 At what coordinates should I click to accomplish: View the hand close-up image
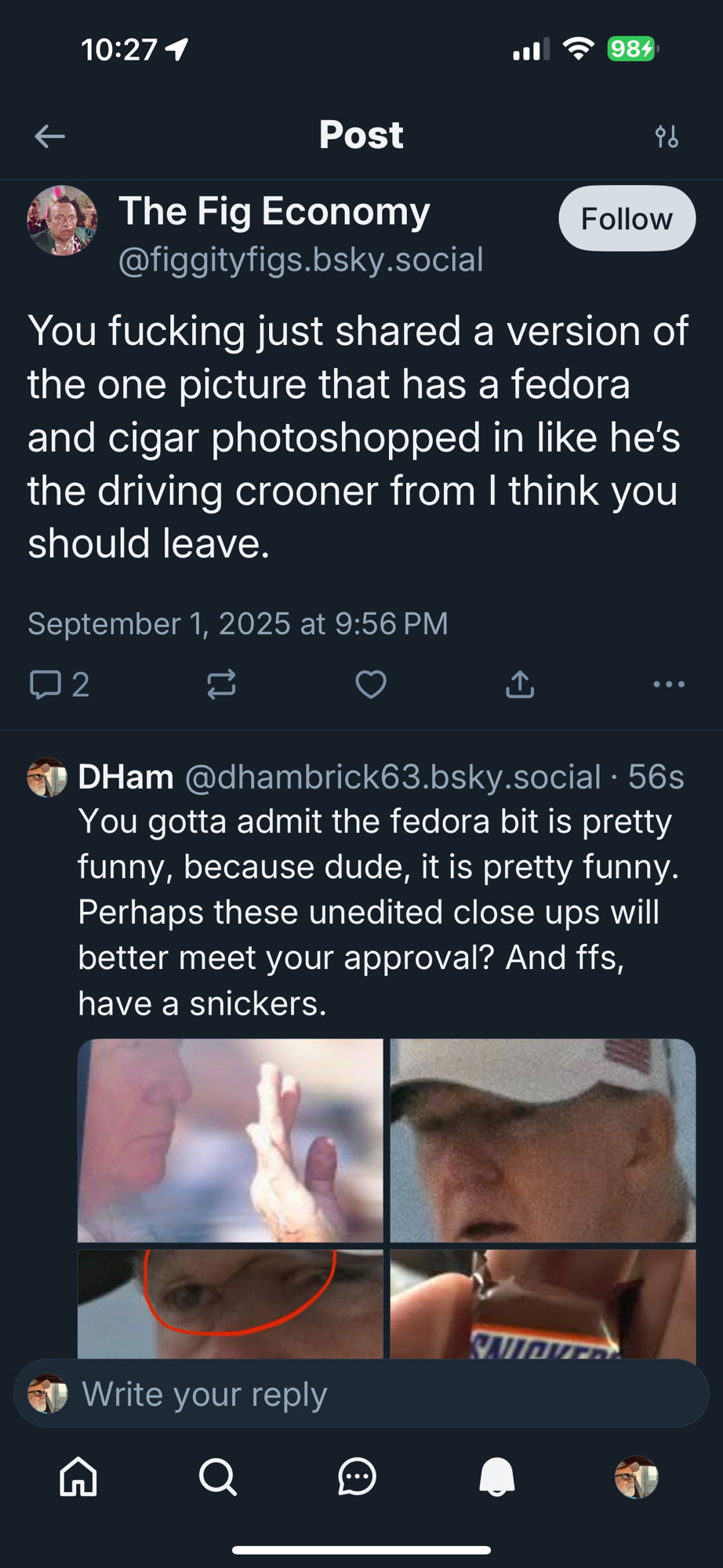[x=231, y=1140]
